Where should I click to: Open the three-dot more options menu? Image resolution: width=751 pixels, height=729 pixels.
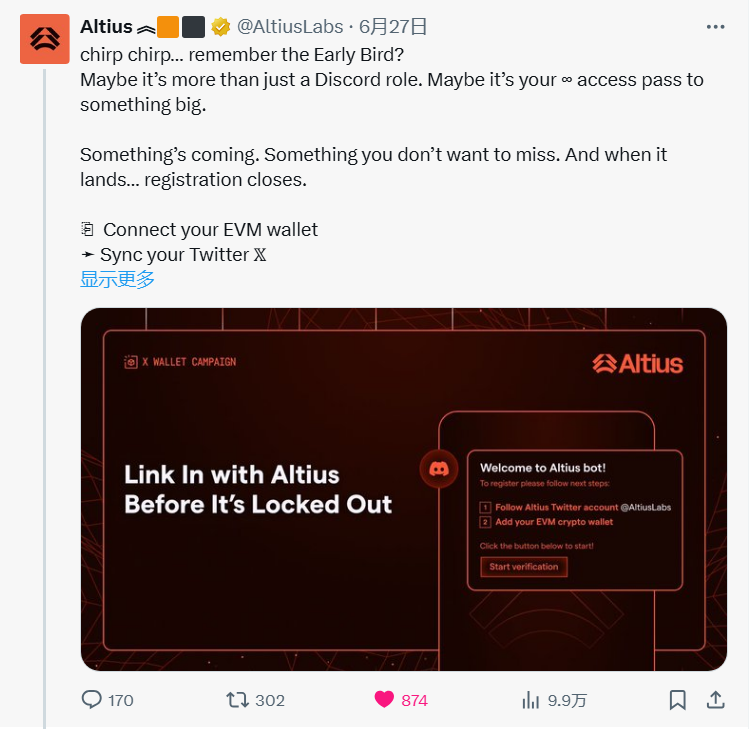pyautogui.click(x=716, y=27)
